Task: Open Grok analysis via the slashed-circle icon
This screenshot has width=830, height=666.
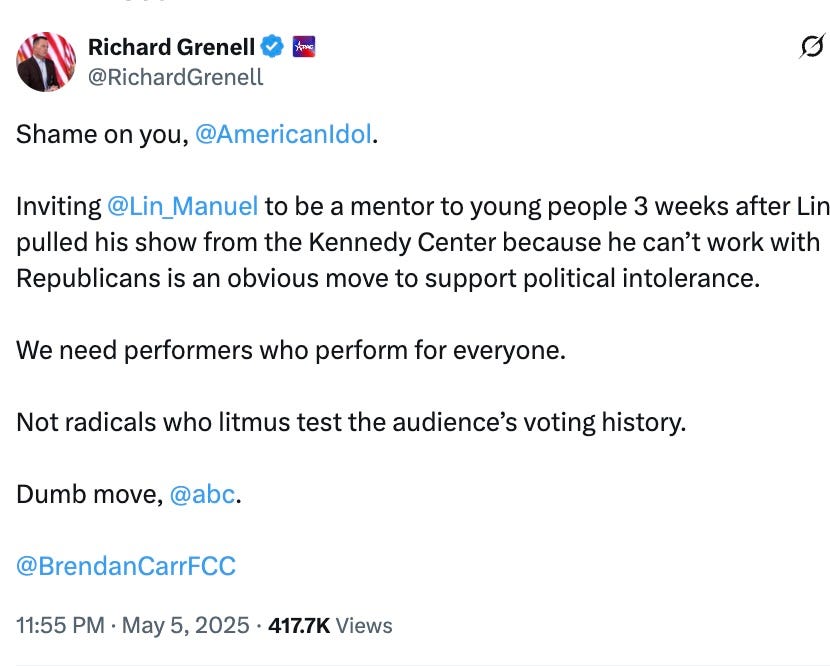Action: tap(812, 47)
